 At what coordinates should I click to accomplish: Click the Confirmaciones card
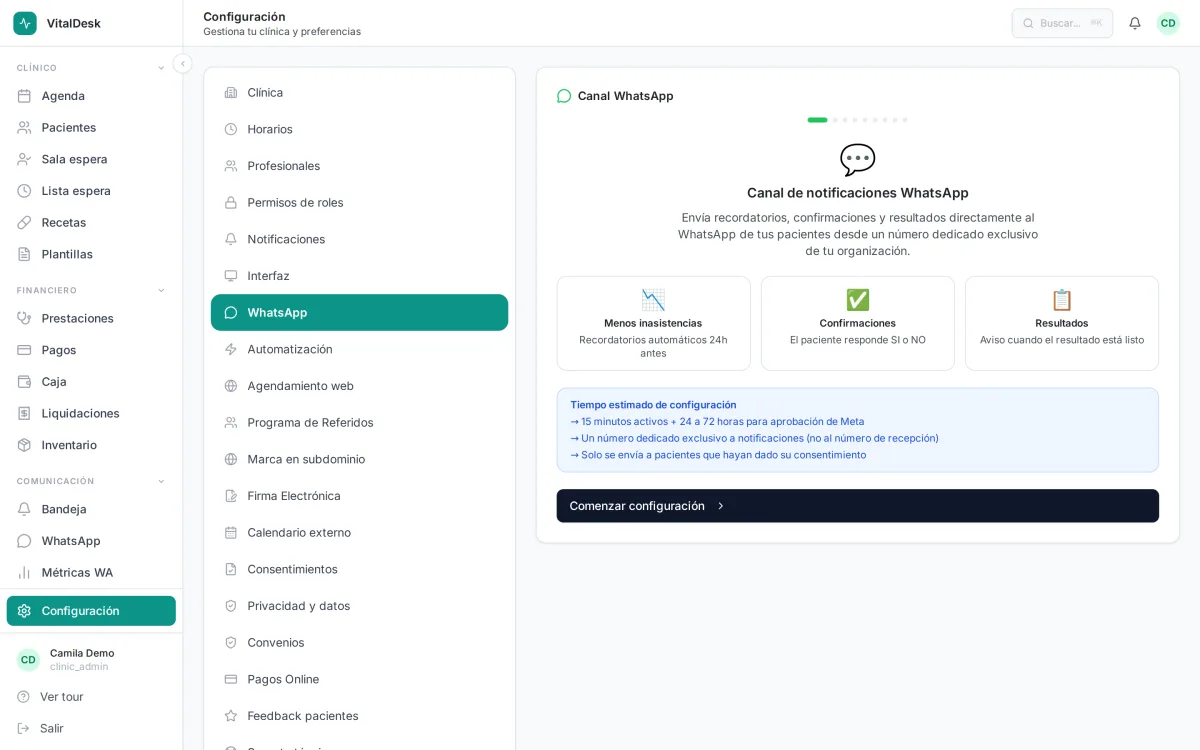(857, 323)
